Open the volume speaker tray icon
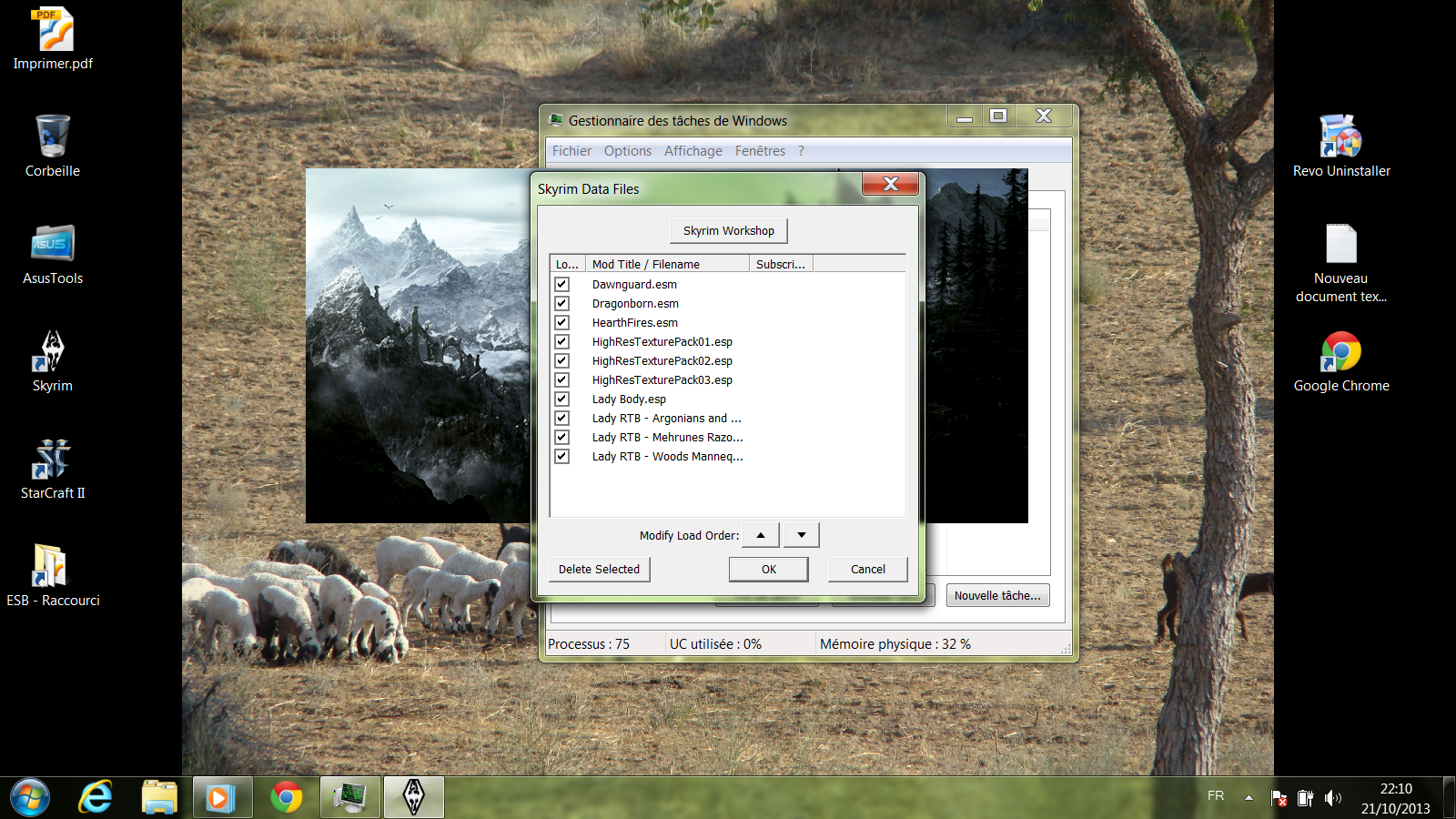The image size is (1456, 819). click(x=1333, y=798)
